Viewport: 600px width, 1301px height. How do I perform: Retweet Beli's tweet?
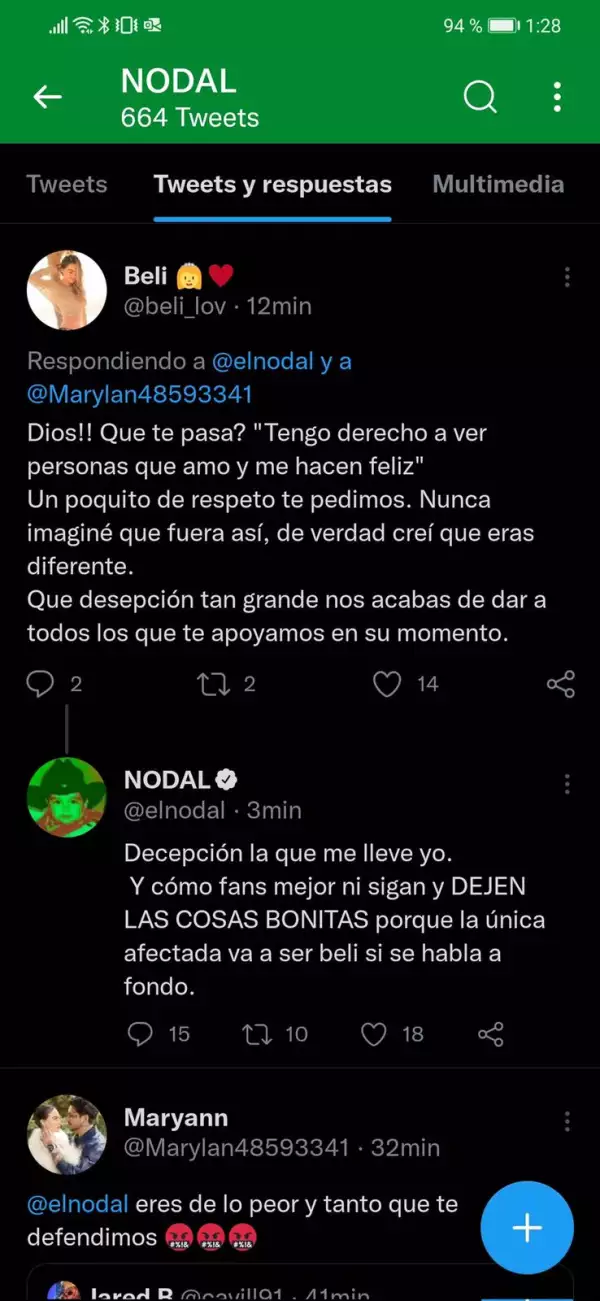click(x=211, y=684)
